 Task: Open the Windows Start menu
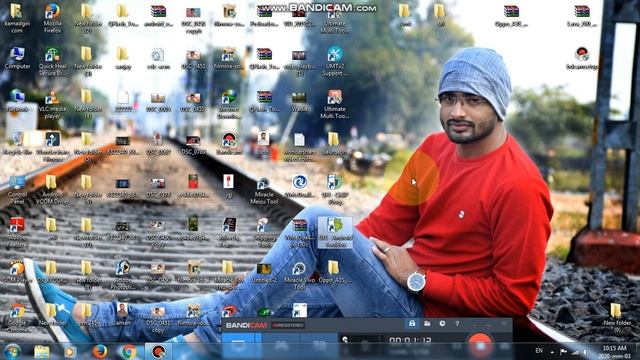click(x=12, y=351)
